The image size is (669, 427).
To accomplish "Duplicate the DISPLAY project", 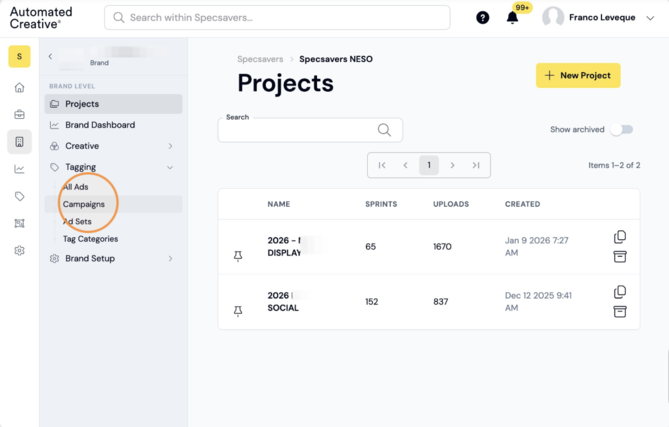I will coord(620,237).
